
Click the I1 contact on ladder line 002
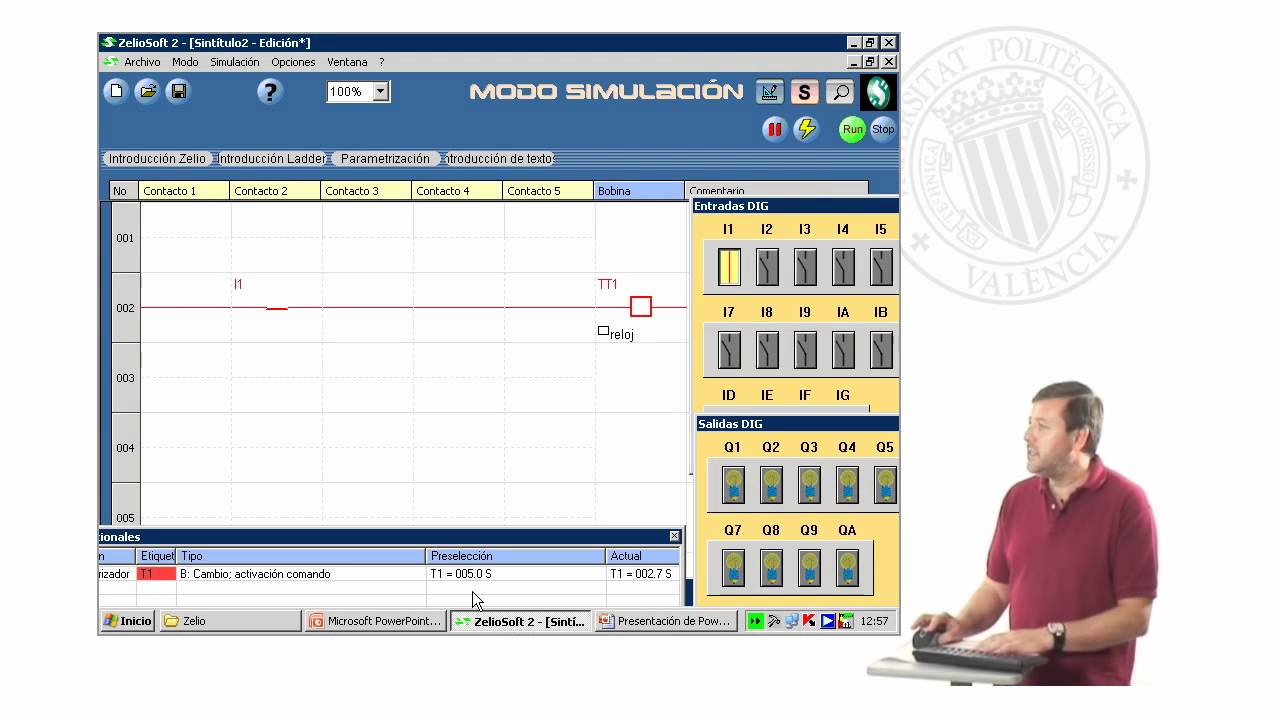pos(276,307)
